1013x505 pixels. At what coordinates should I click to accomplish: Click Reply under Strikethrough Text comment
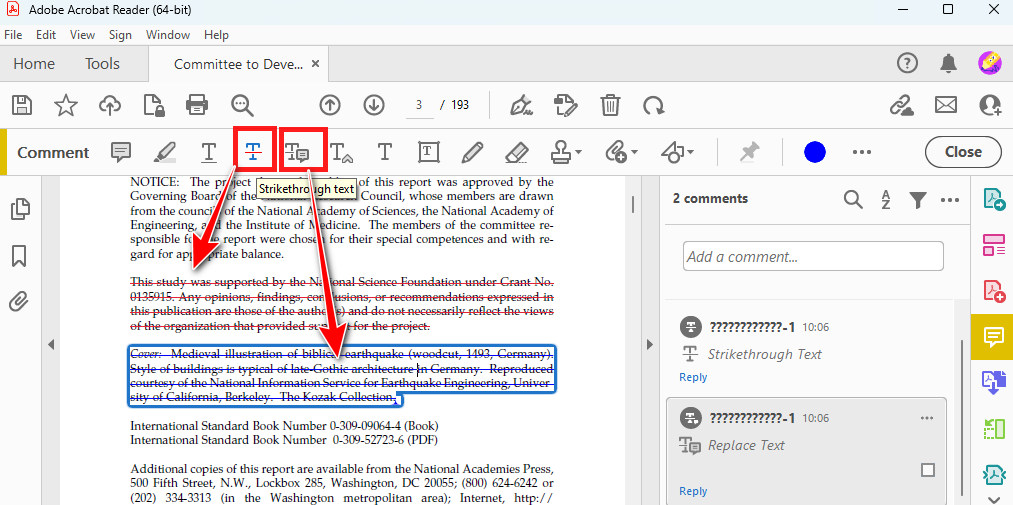693,377
